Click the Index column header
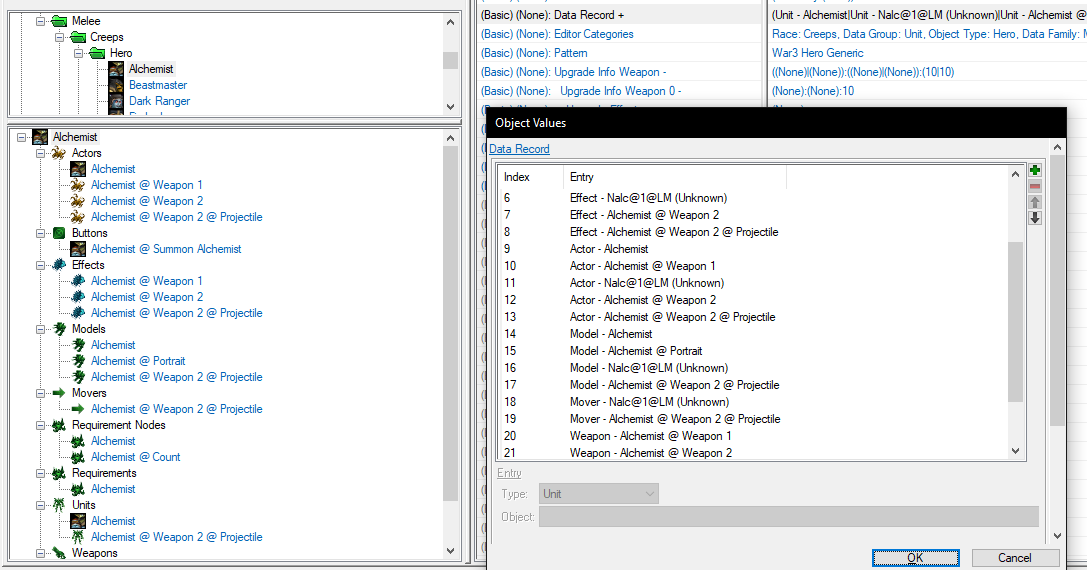The image size is (1087, 570). click(x=531, y=177)
